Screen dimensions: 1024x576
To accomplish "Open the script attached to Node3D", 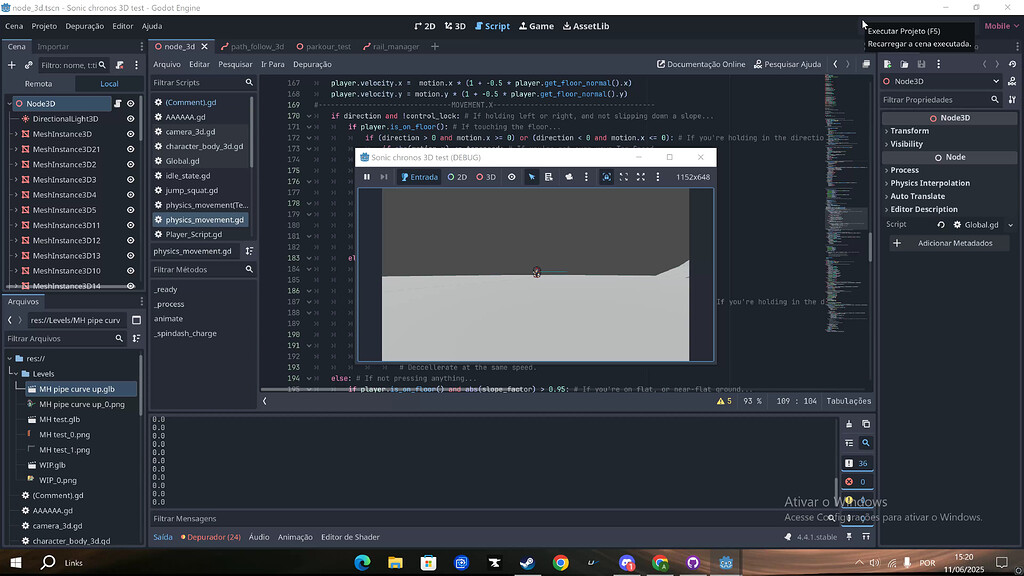I will tap(118, 103).
